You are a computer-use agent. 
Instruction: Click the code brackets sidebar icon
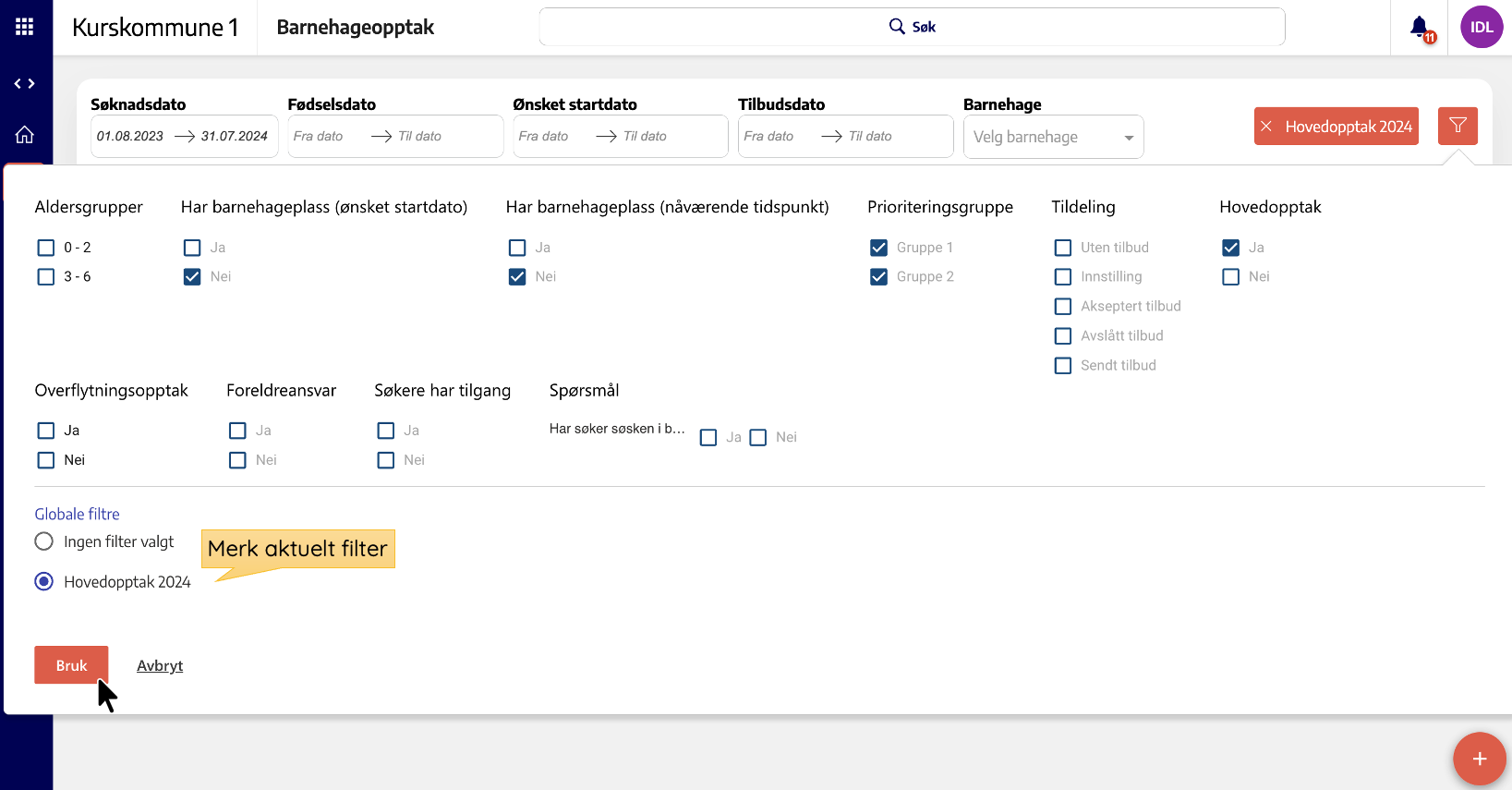click(25, 84)
